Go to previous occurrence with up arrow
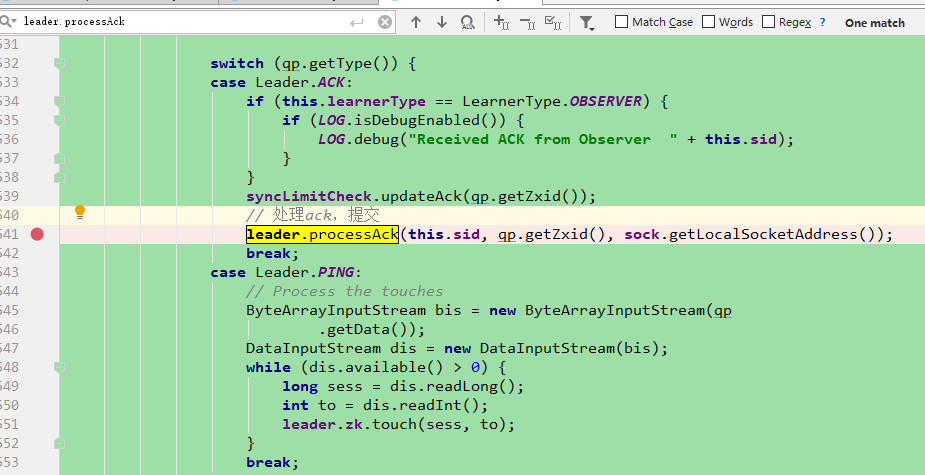 [x=416, y=22]
